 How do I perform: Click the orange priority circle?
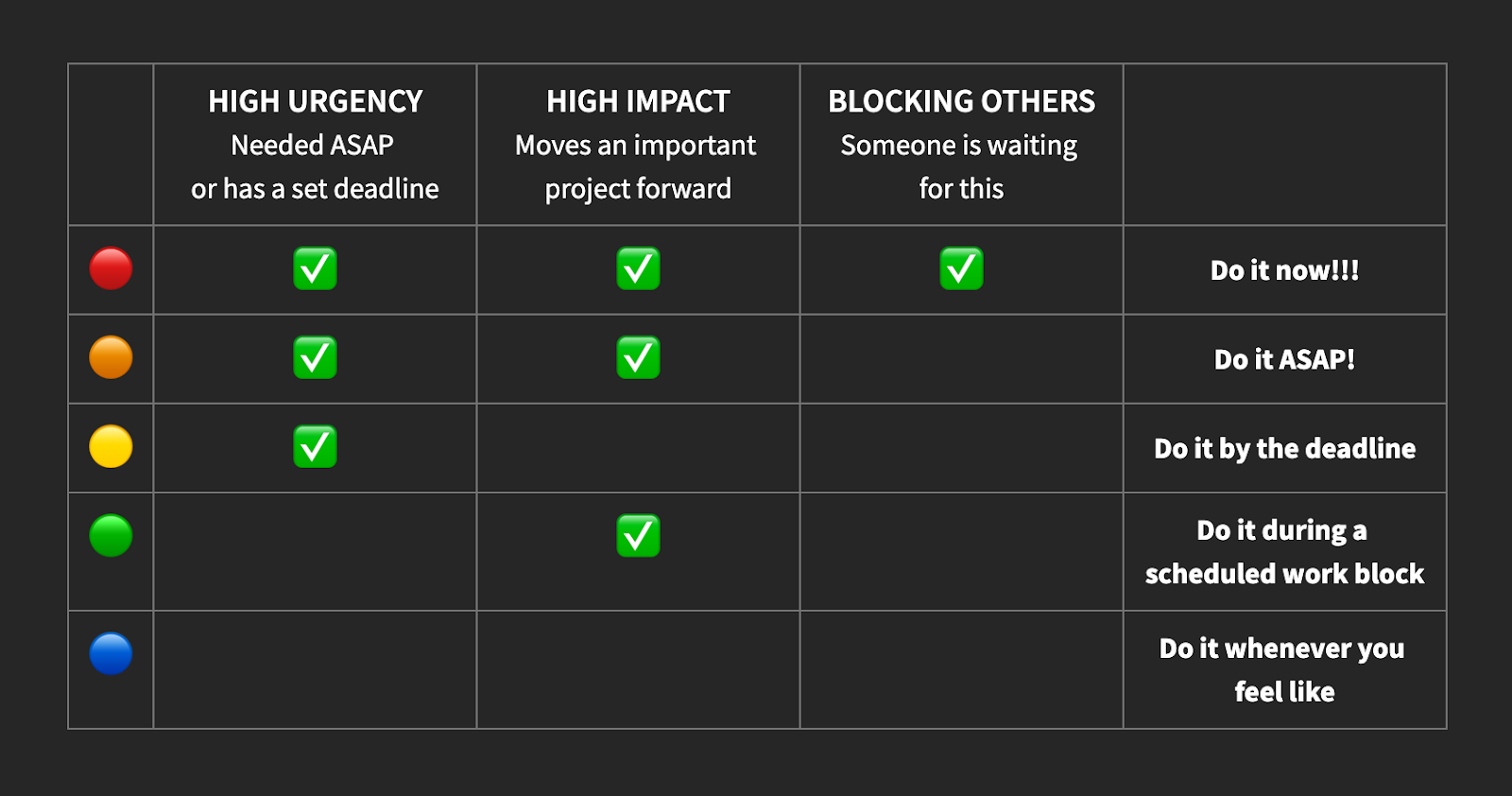[111, 357]
